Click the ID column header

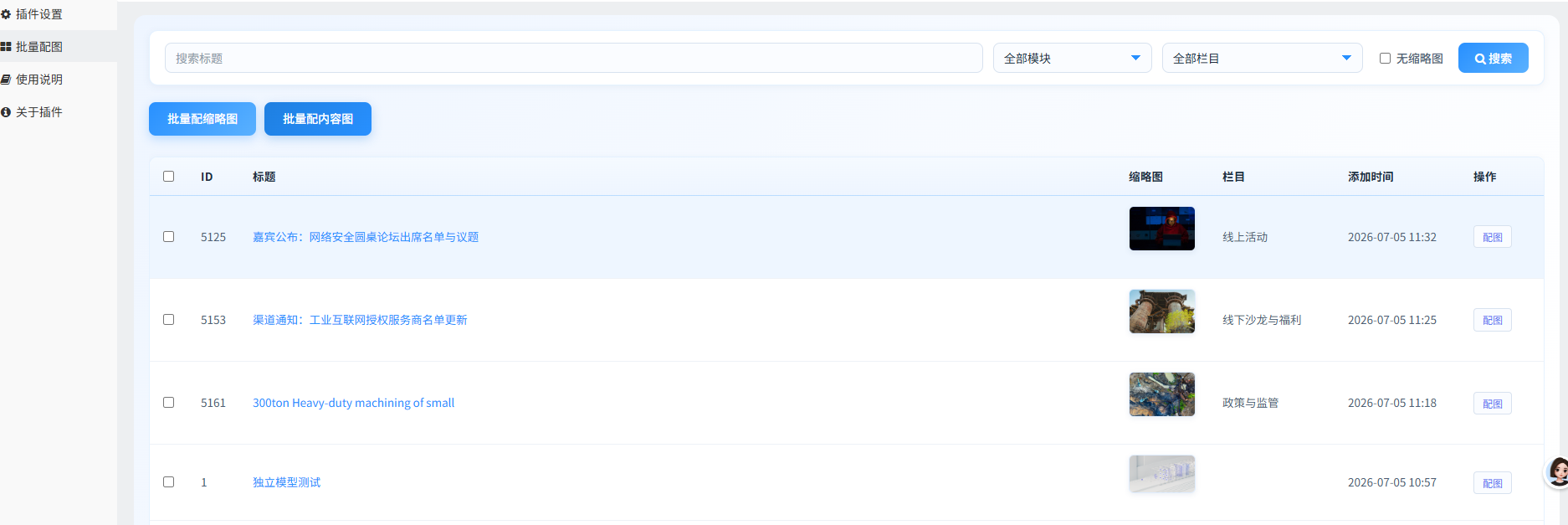pyautogui.click(x=207, y=177)
